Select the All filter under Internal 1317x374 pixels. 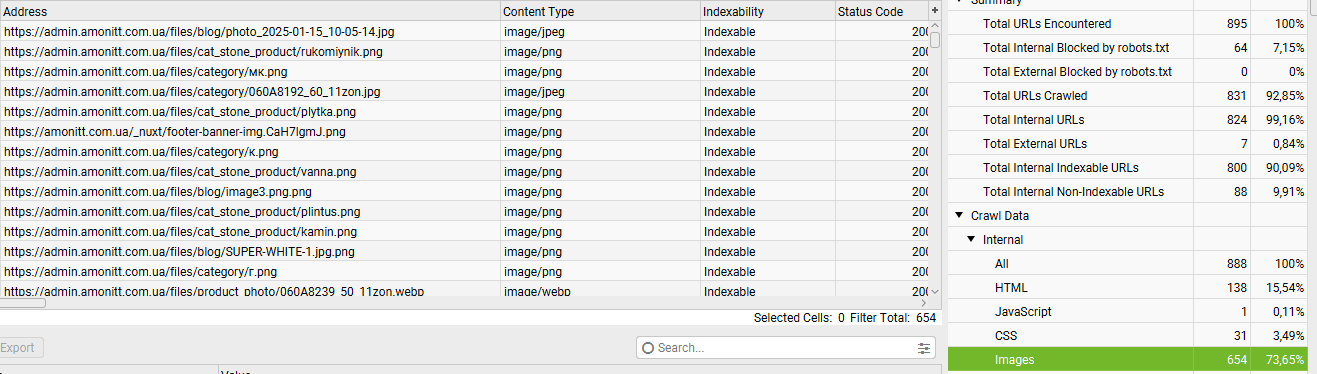click(x=1127, y=264)
